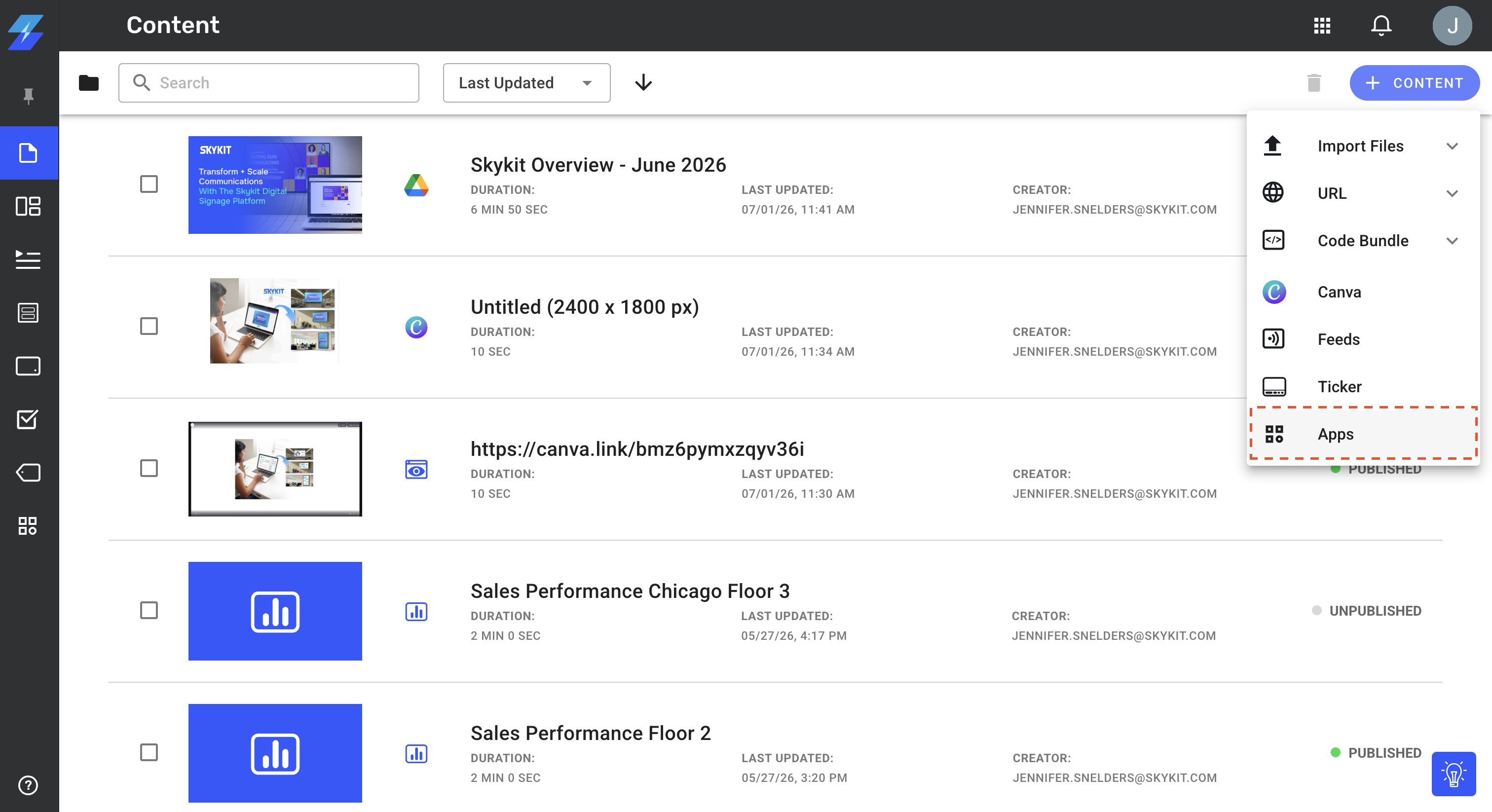Select Apps in the content menu

point(1363,434)
